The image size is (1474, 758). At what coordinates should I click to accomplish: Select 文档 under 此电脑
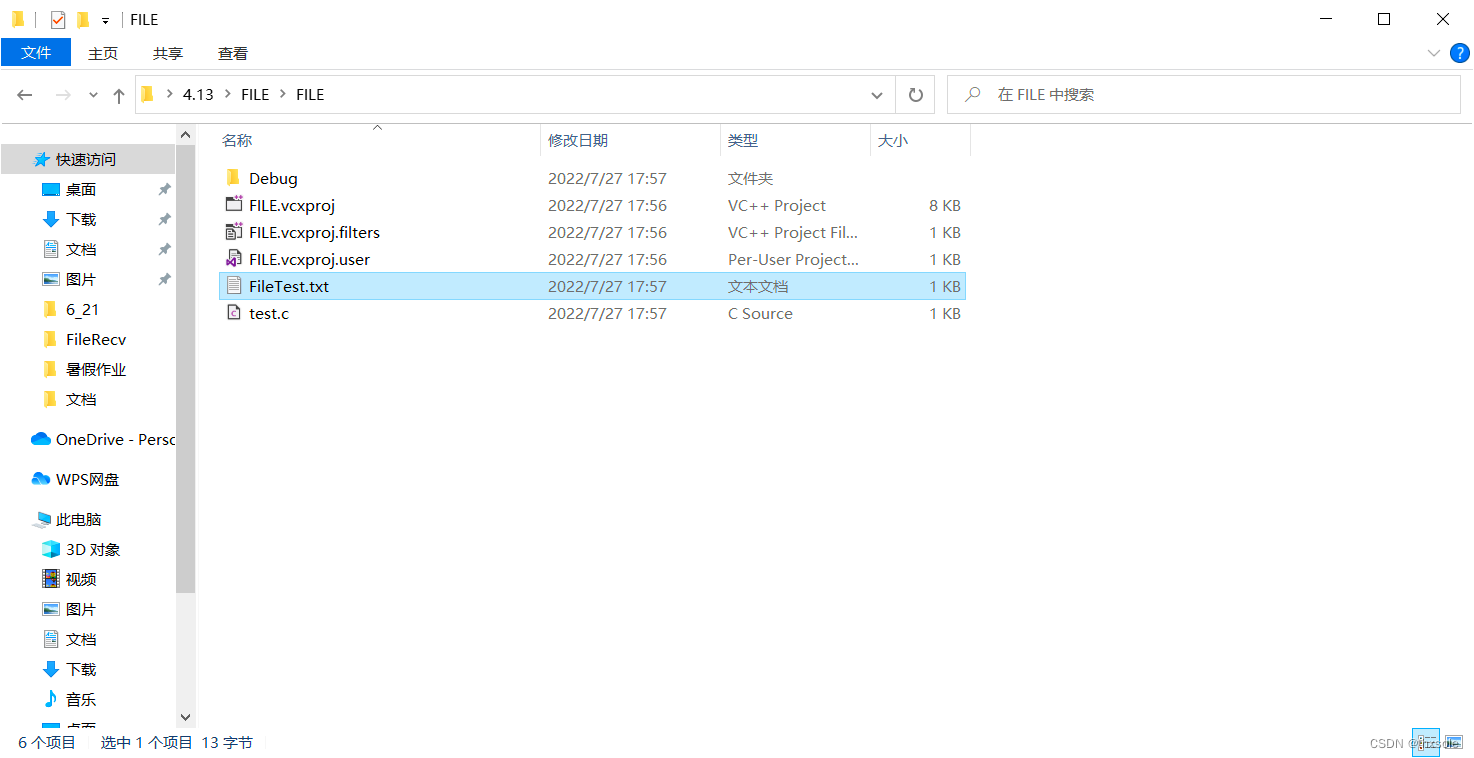(x=81, y=639)
